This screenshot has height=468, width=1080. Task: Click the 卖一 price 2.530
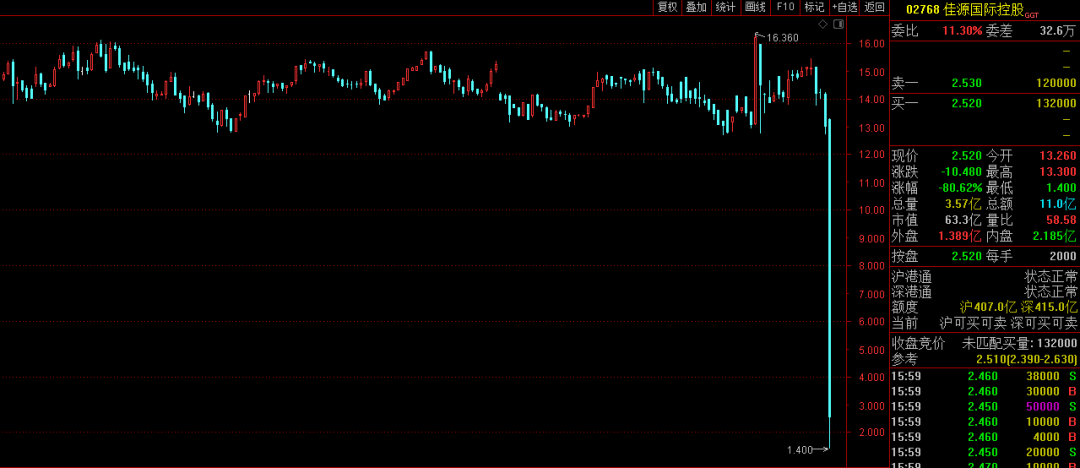(966, 83)
